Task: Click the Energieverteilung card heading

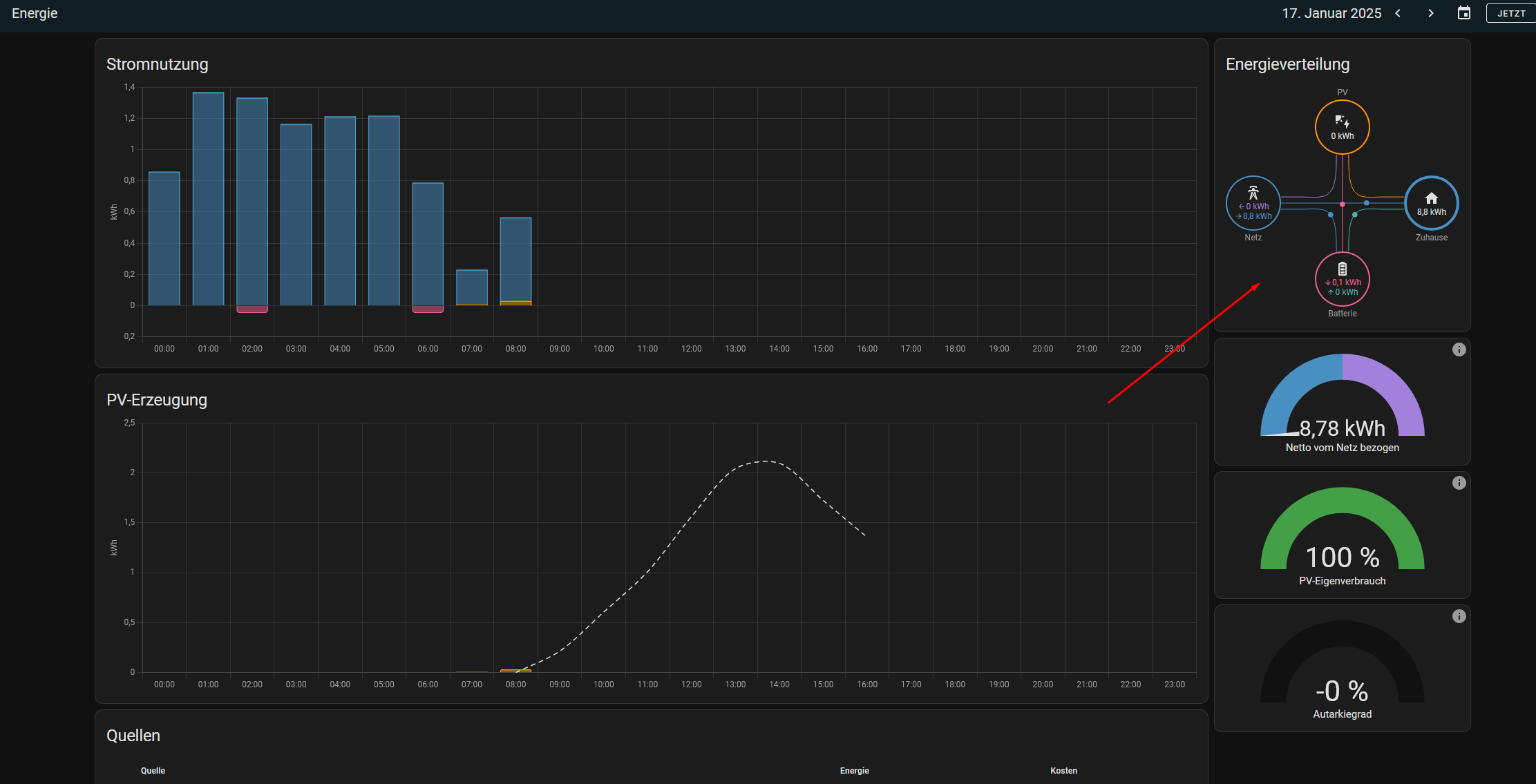Action: pos(1287,64)
